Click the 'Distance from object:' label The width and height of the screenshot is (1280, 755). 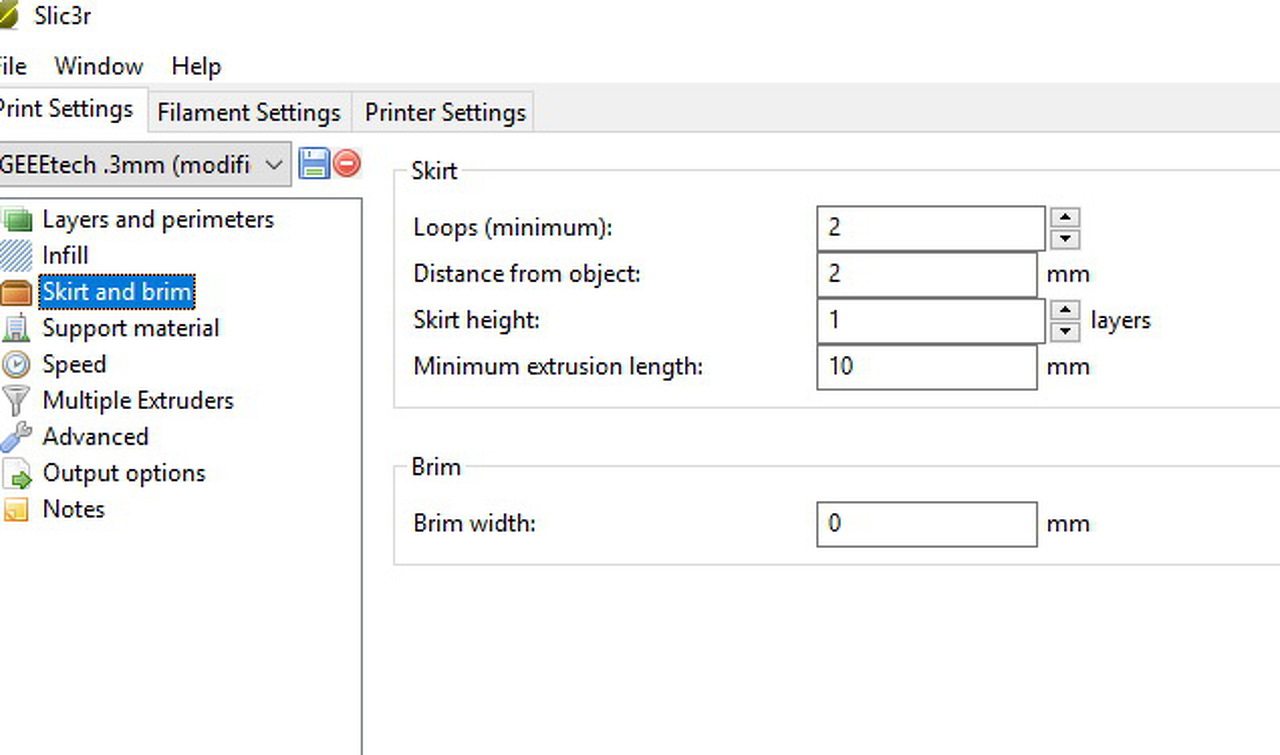coord(526,274)
